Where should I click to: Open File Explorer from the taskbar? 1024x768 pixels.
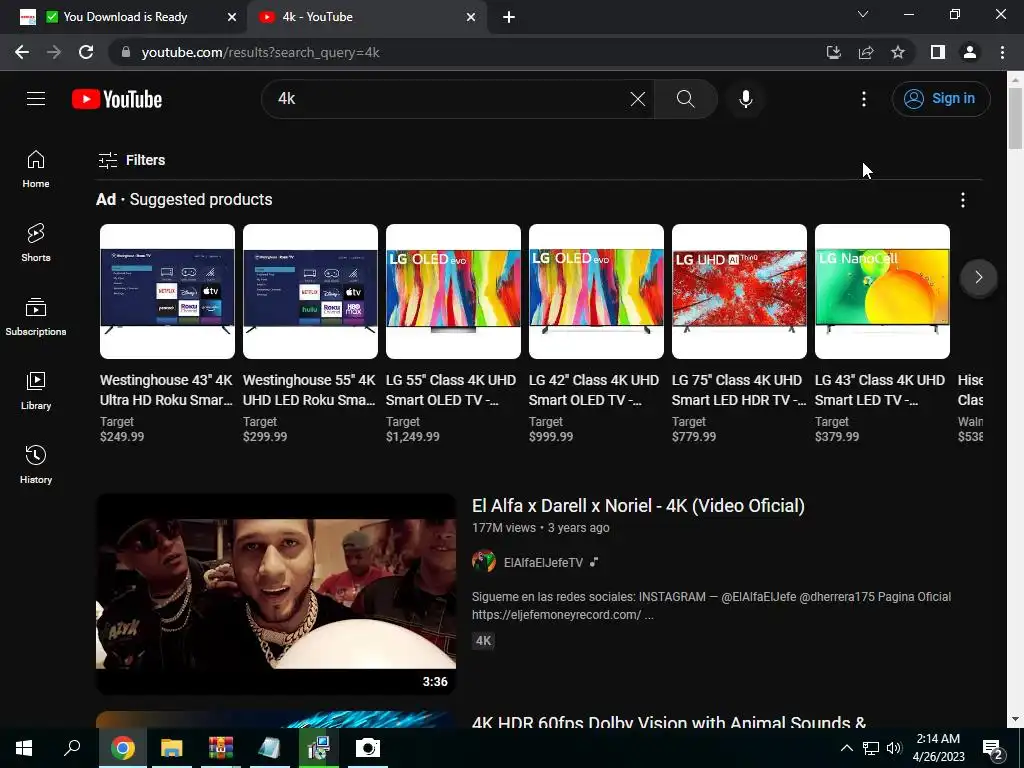172,748
